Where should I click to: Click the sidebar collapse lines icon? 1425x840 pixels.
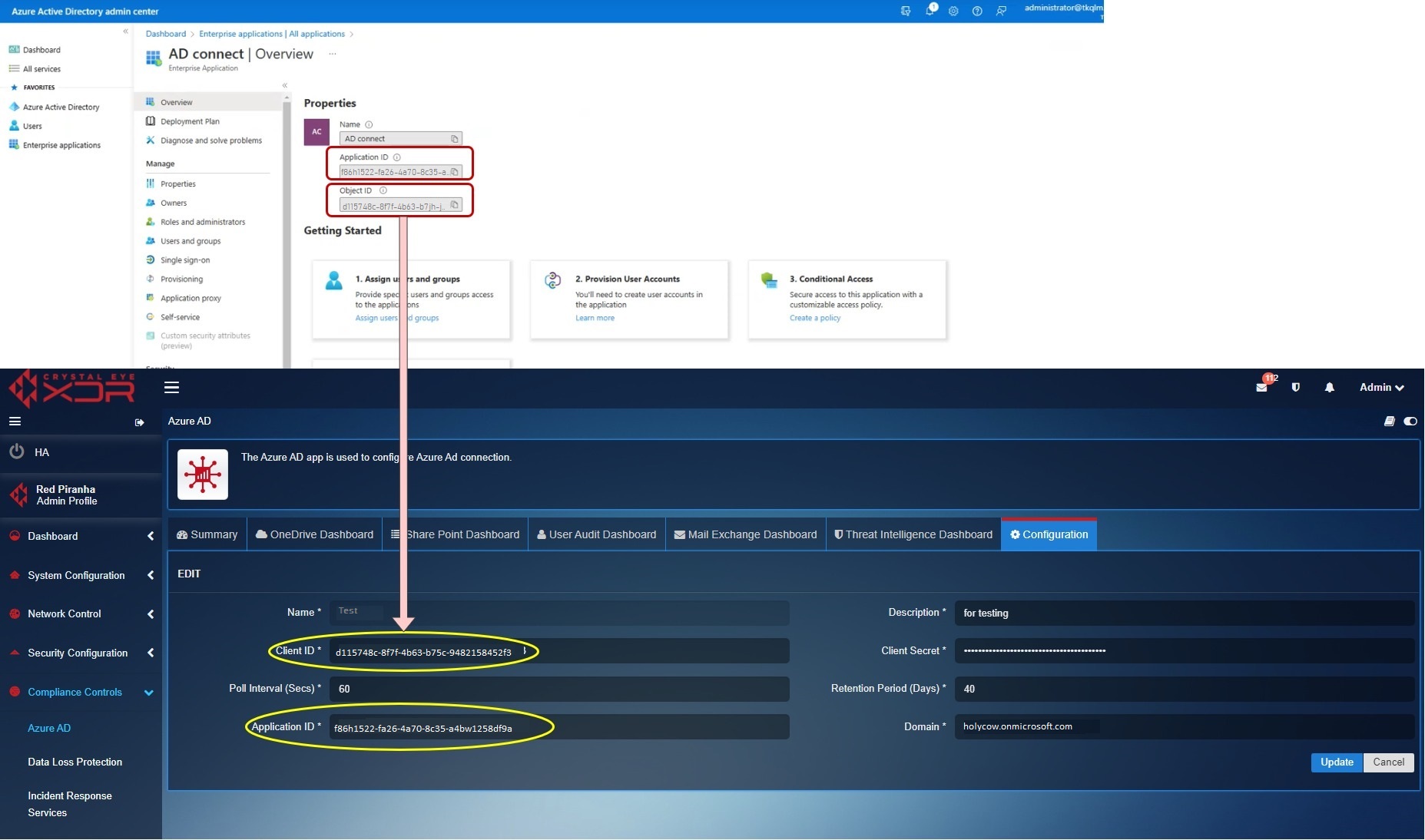tap(15, 422)
